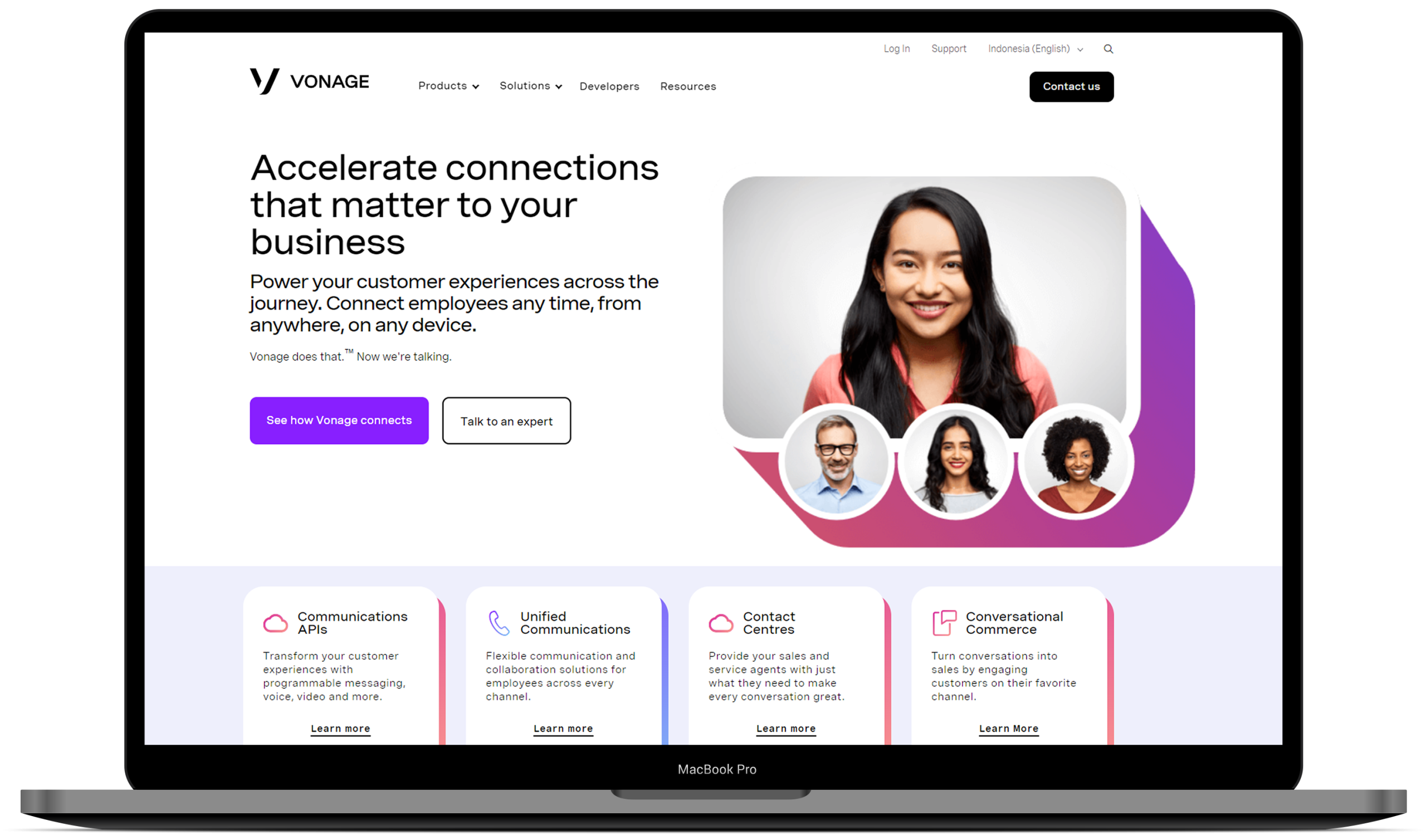The width and height of the screenshot is (1426, 840).
Task: Open the Developers menu item
Action: pos(609,86)
